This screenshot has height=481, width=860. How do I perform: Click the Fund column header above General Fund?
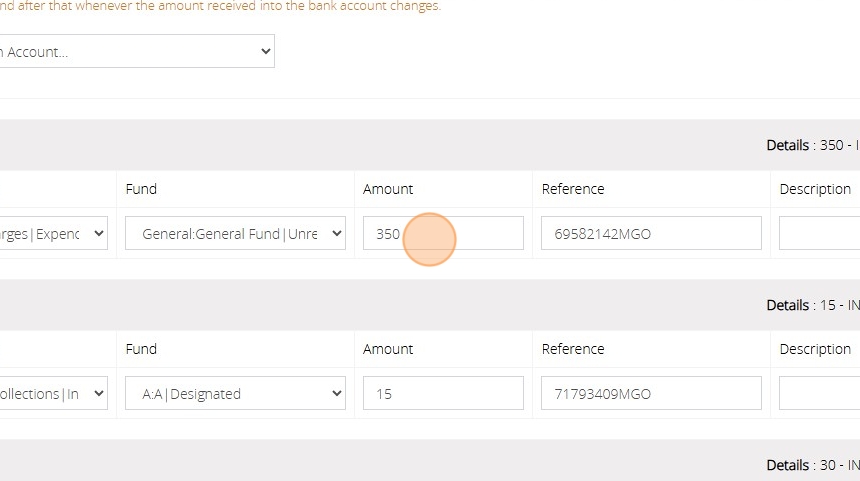[x=141, y=189]
